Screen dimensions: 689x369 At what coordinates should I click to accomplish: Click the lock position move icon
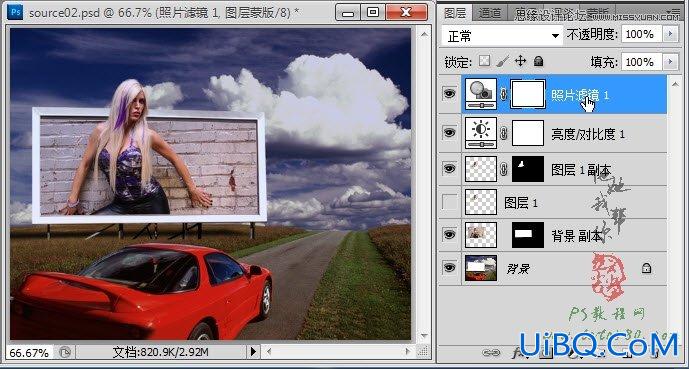point(520,61)
